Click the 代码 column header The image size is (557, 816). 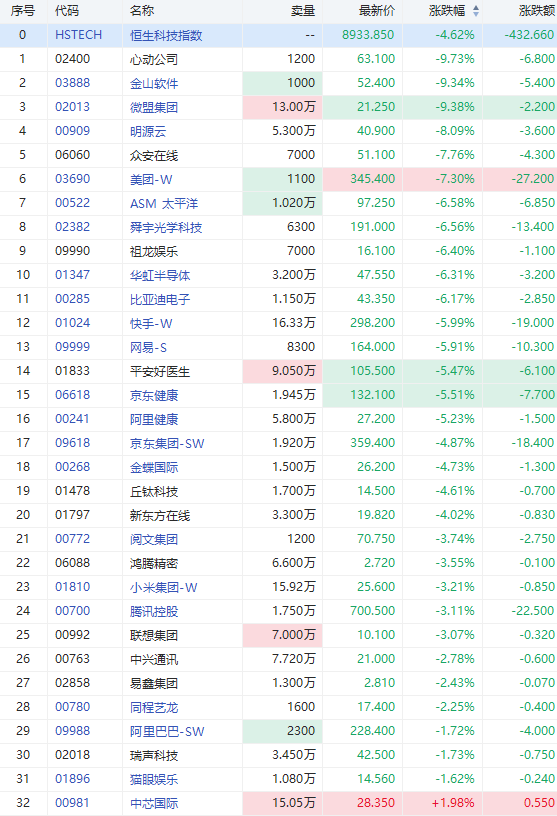[67, 11]
